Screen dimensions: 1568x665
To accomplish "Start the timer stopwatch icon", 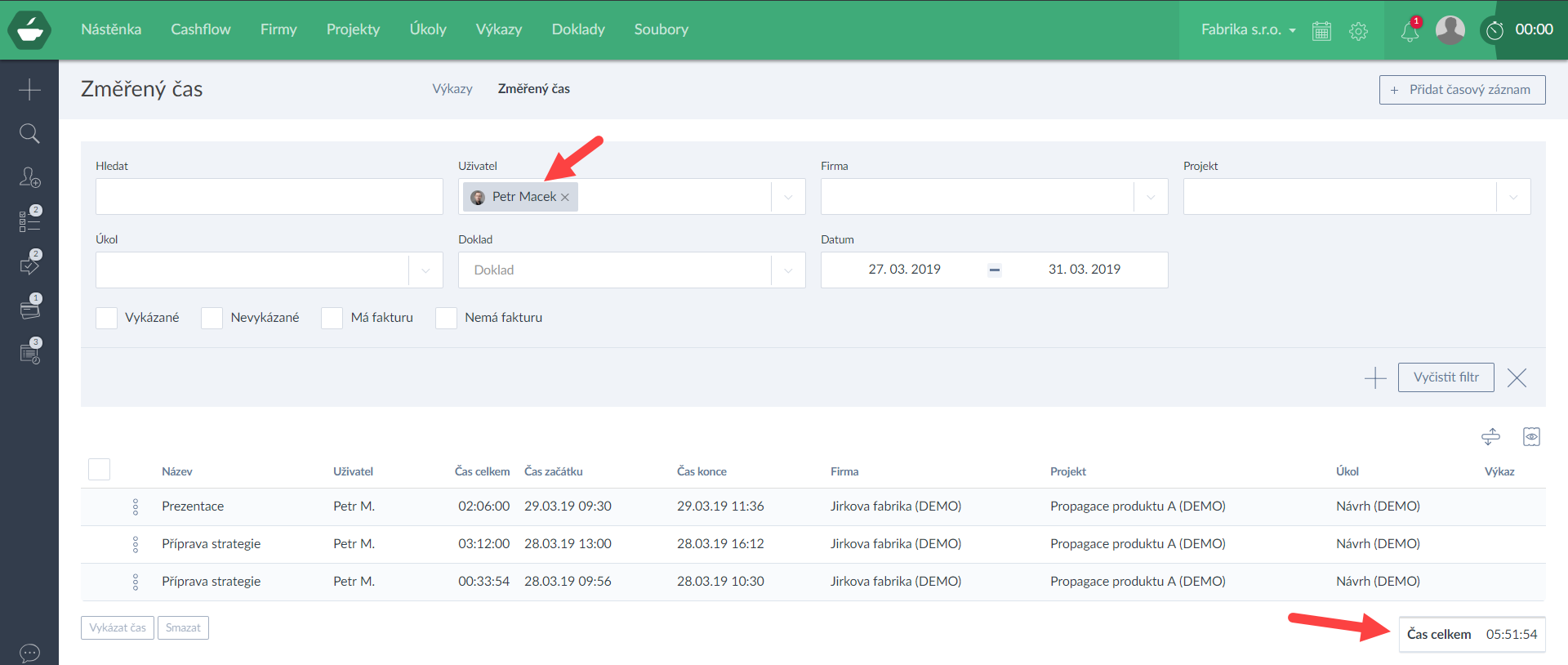I will [1494, 30].
